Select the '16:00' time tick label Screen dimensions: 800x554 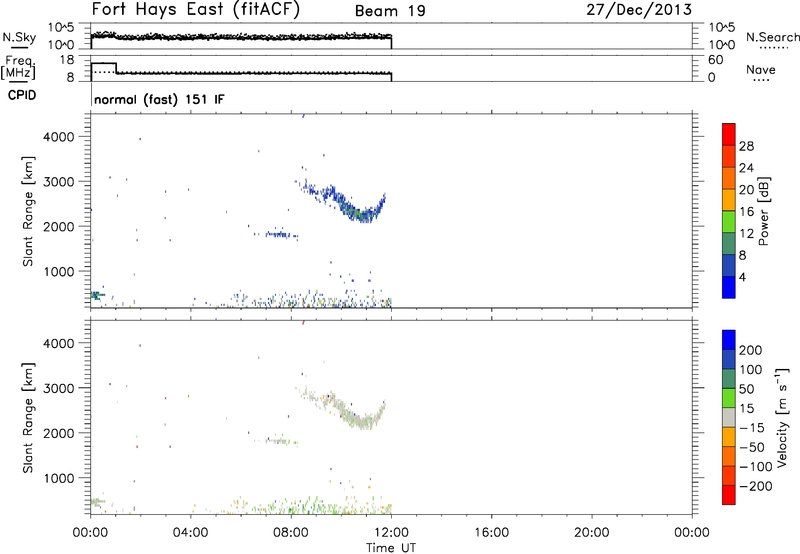[491, 533]
